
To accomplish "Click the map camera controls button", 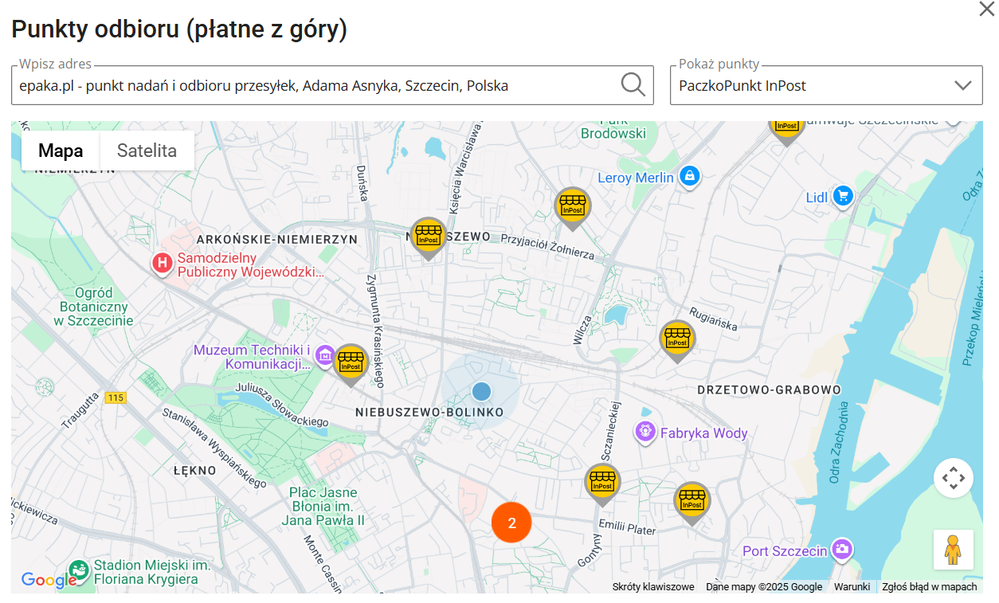I will (953, 477).
